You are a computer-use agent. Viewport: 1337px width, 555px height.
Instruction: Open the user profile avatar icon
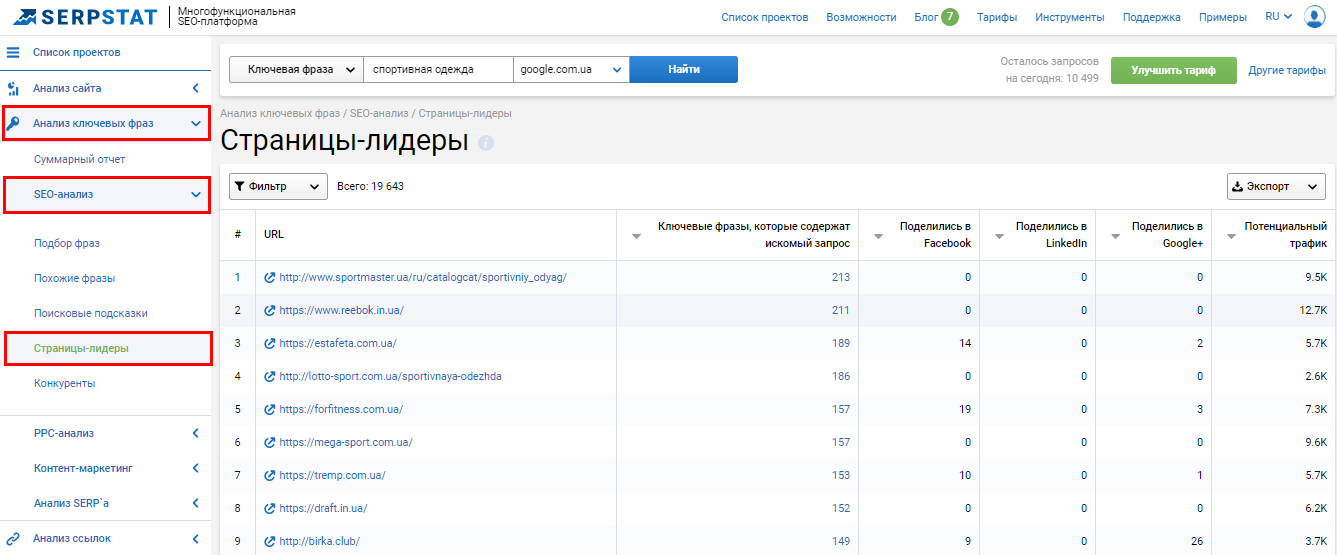[1314, 17]
